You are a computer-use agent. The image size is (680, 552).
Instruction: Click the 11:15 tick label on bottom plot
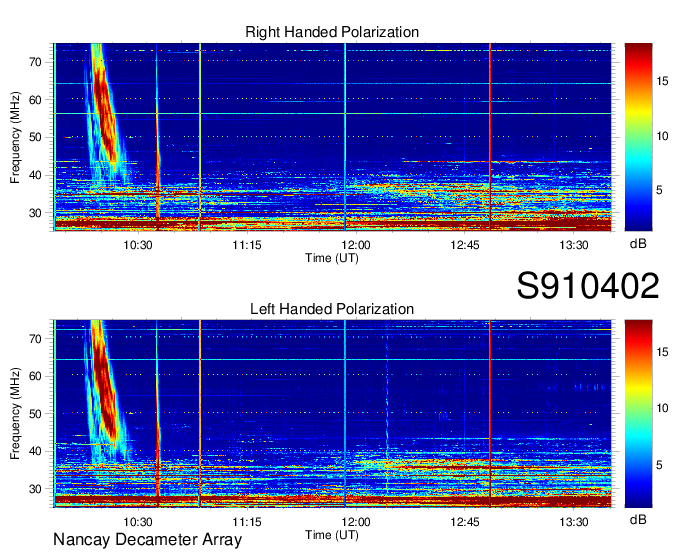pyautogui.click(x=247, y=522)
